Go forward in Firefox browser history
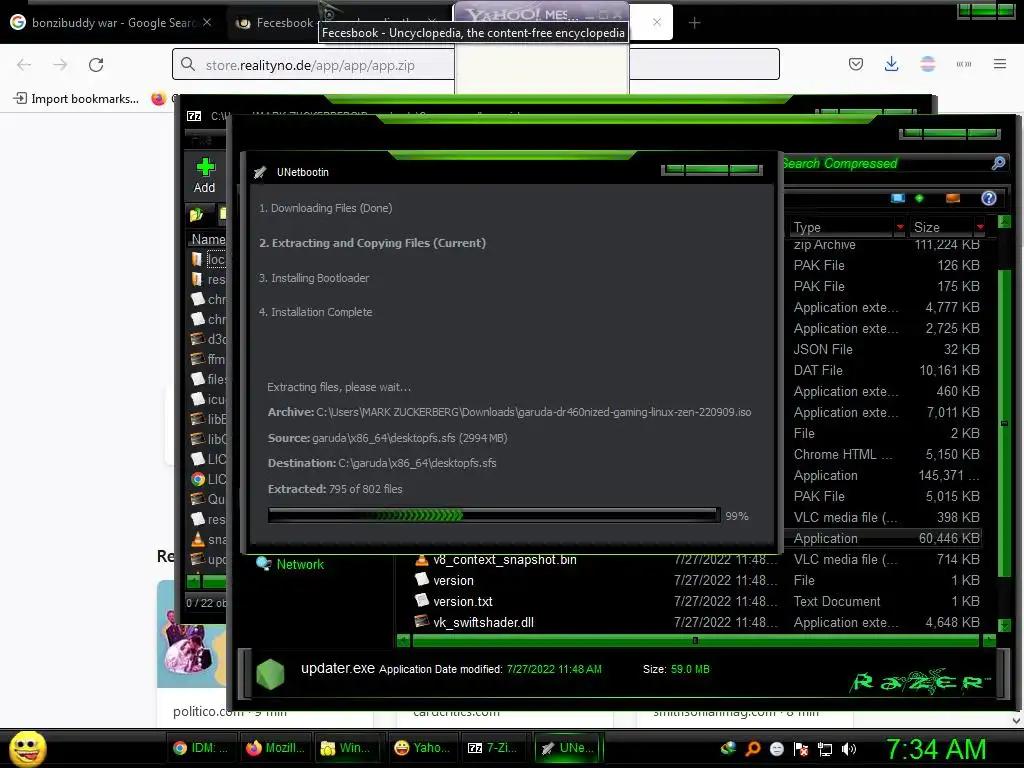 60,65
